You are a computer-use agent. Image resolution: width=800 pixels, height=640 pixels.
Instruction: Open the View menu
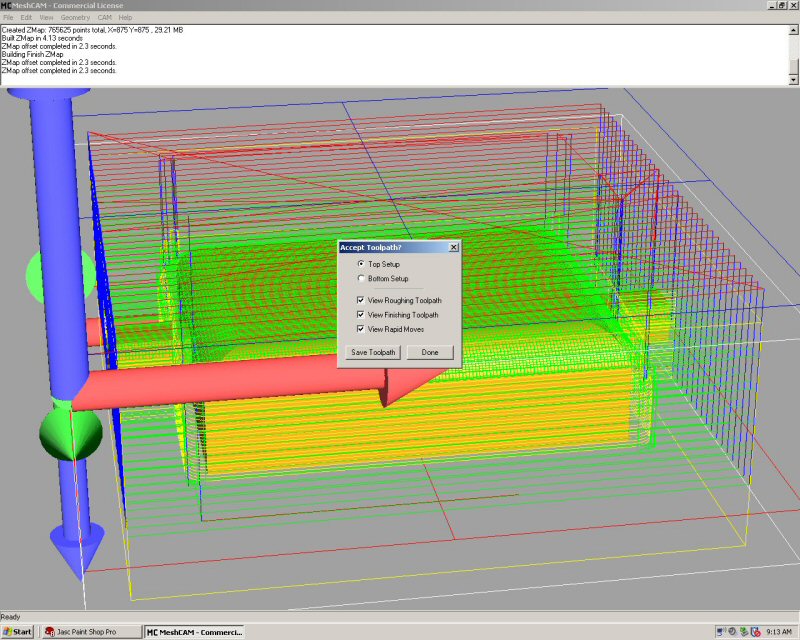[46, 18]
